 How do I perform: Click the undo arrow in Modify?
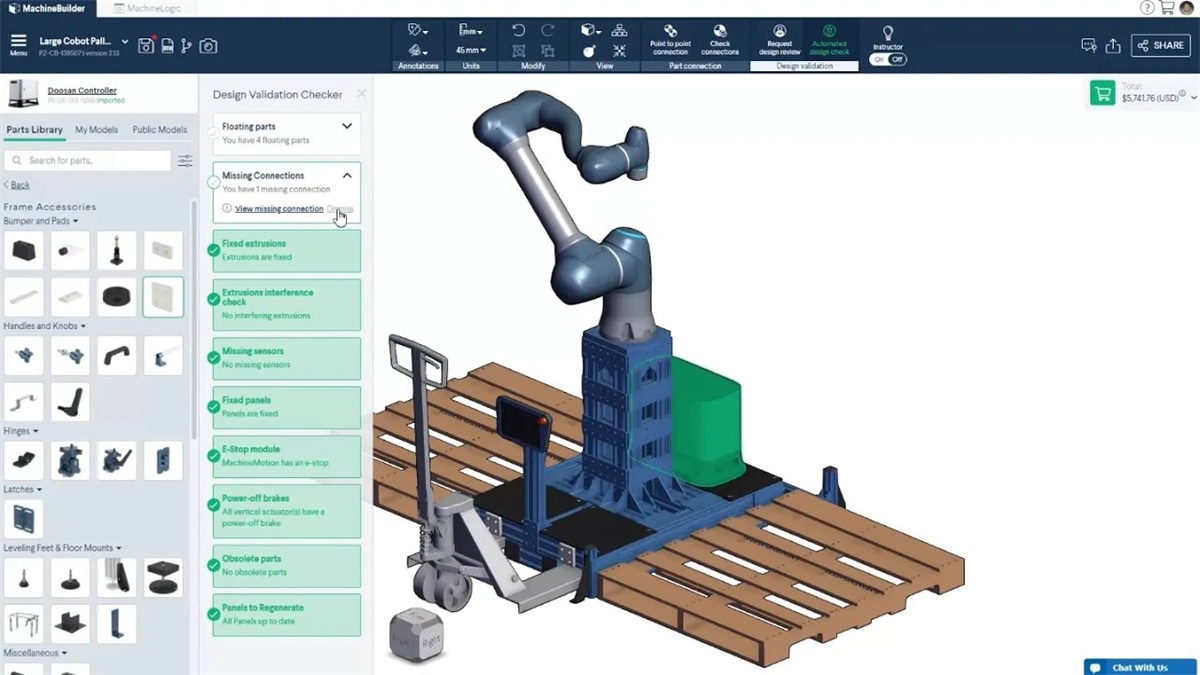tap(518, 31)
